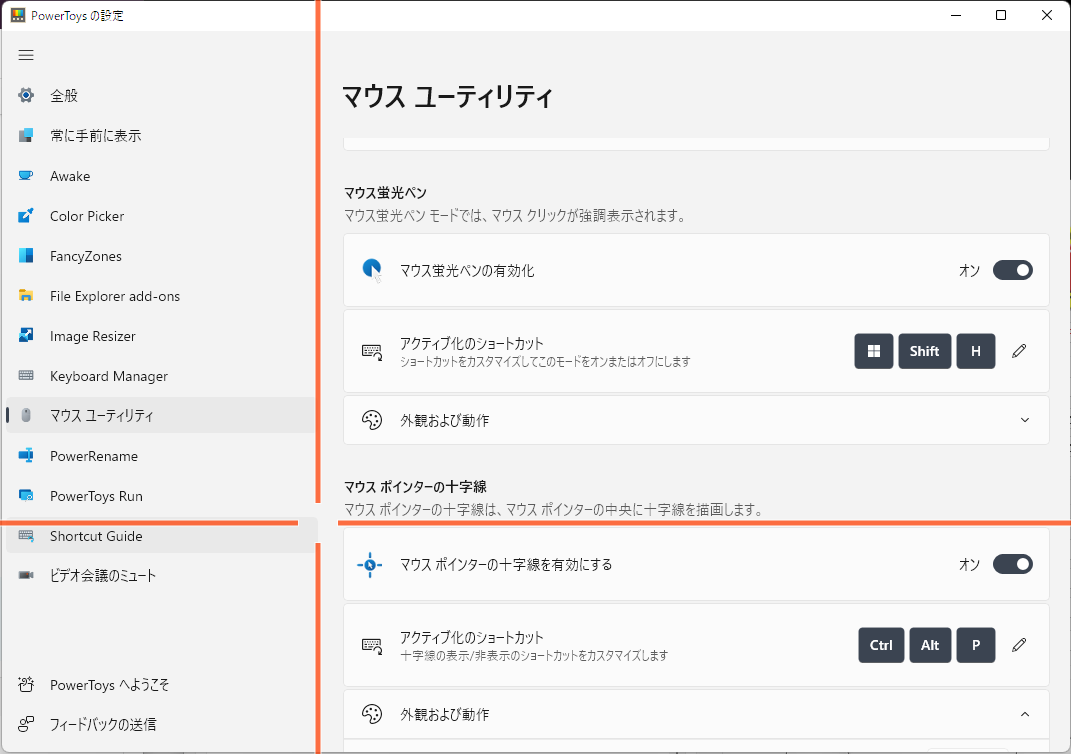1071x754 pixels.
Task: Click the オン label beside the crosshairs toggle
Action: [969, 564]
